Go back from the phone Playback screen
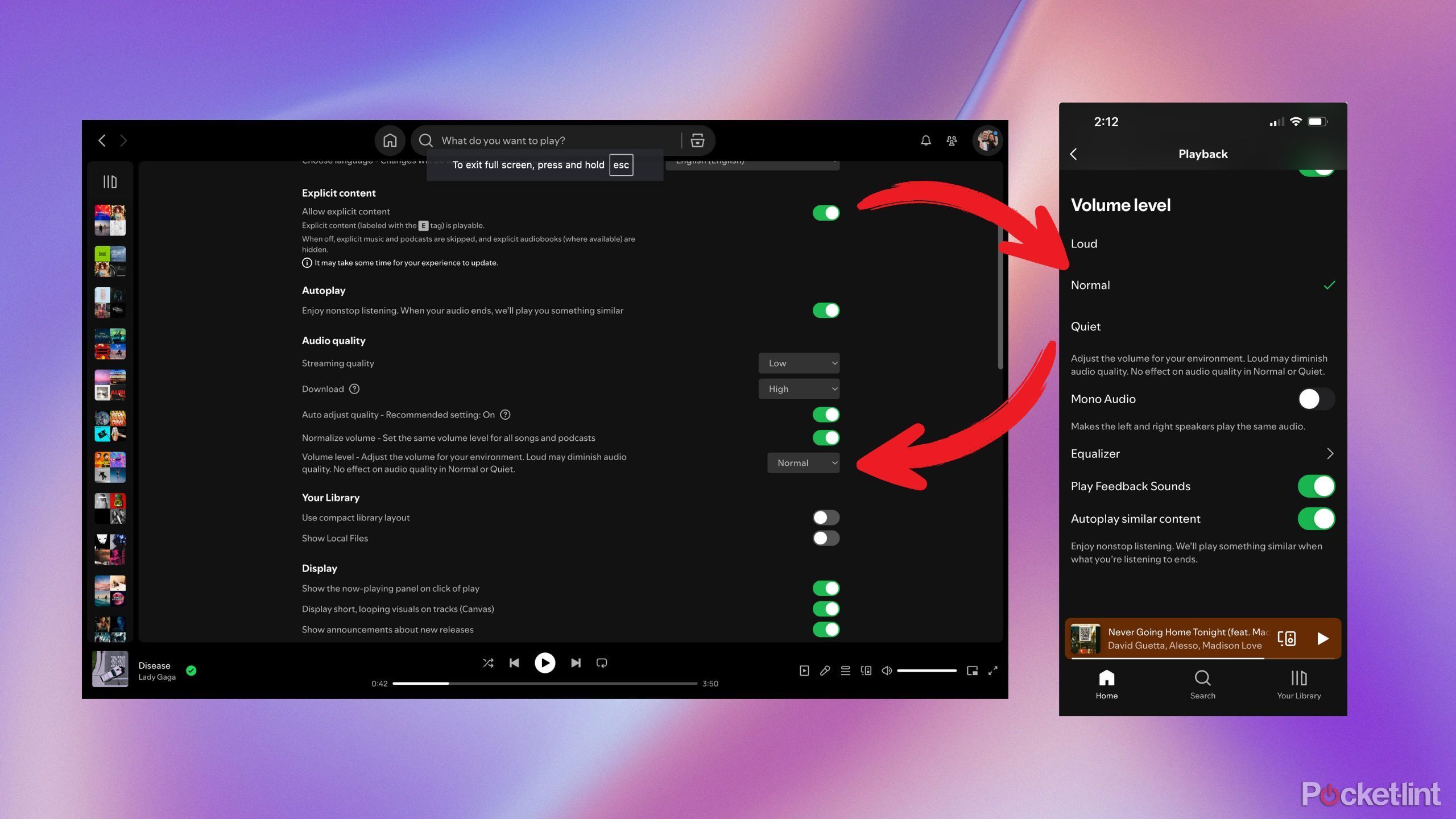Screen dimensions: 1456x819 pyautogui.click(x=1074, y=154)
